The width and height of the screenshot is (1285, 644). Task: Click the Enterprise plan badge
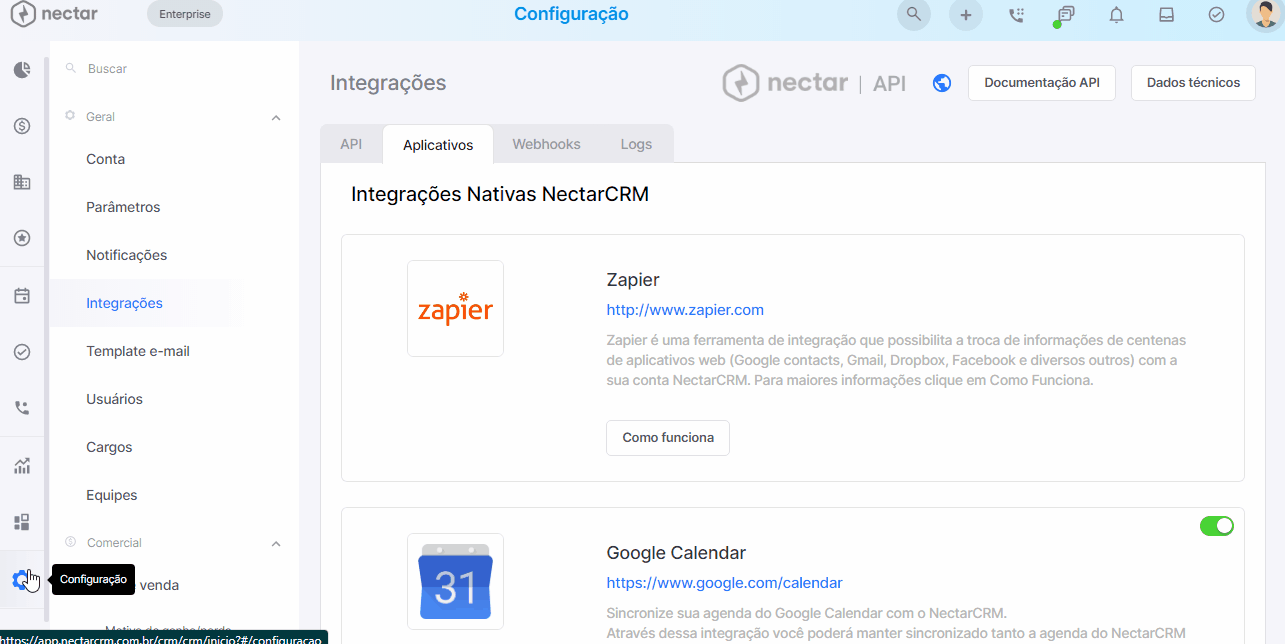click(x=185, y=14)
